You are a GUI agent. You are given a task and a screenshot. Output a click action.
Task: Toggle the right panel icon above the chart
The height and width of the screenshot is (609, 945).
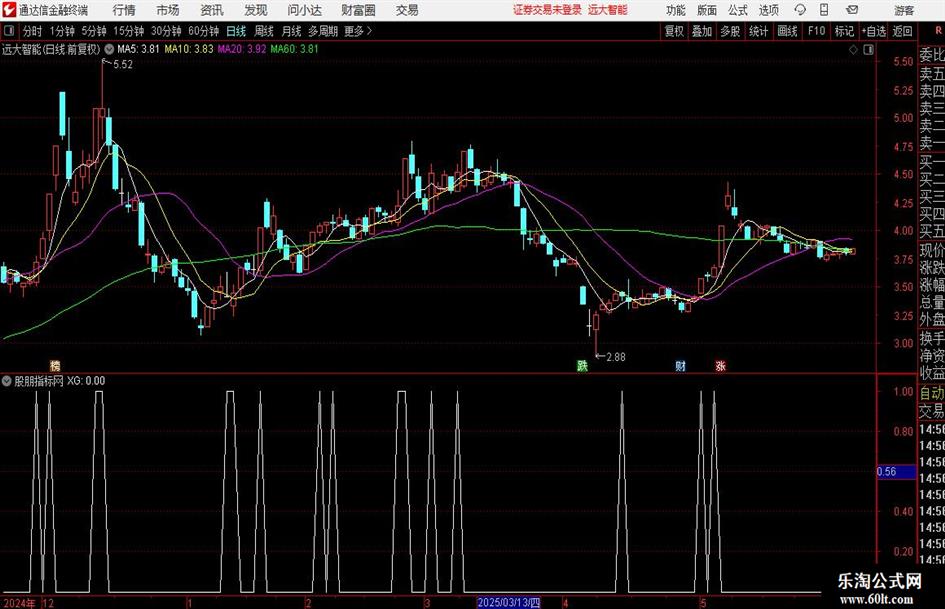coord(868,50)
